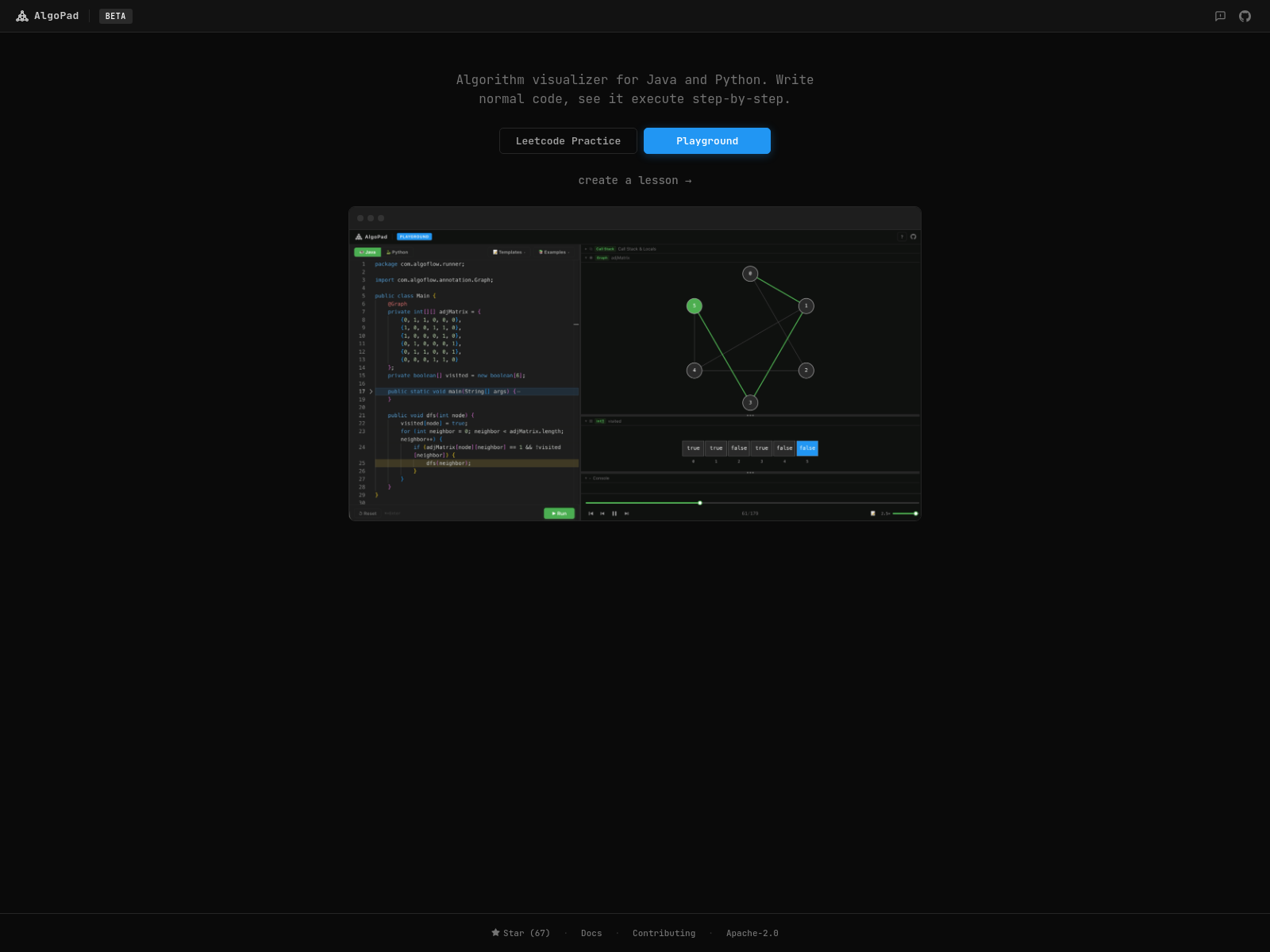
Task: Click the star icon in footer
Action: [495, 933]
